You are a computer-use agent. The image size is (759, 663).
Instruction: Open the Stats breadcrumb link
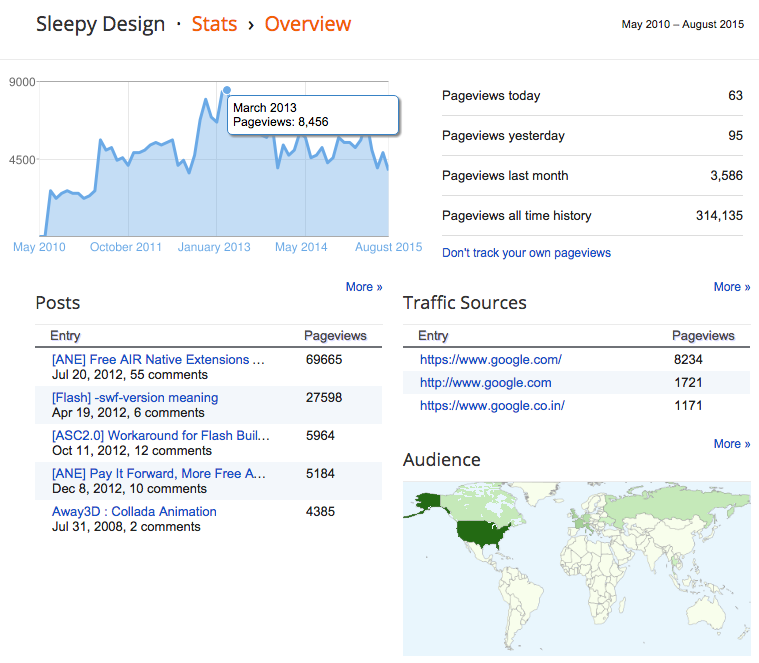click(x=215, y=24)
